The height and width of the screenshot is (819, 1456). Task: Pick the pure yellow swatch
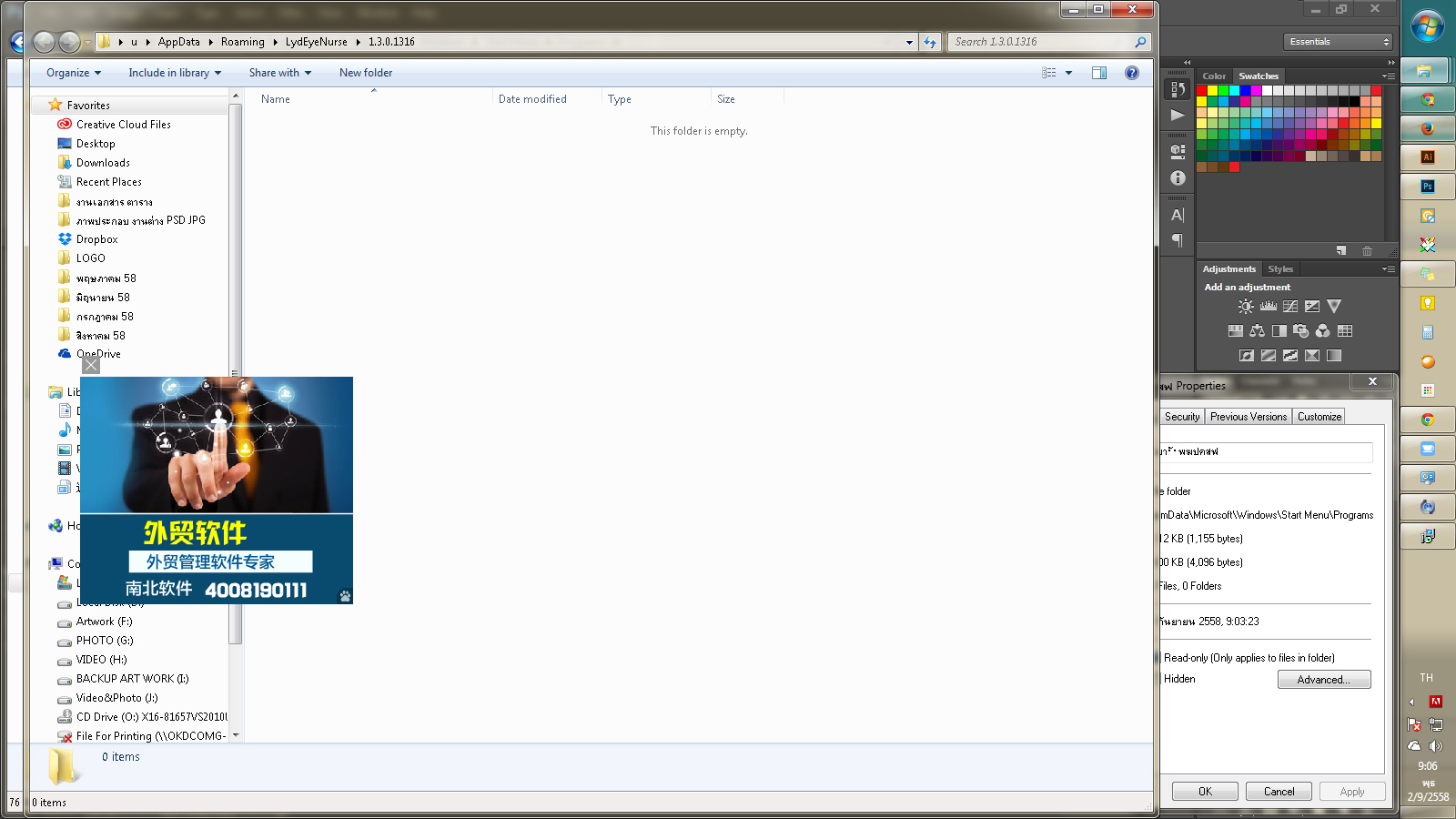(1212, 91)
